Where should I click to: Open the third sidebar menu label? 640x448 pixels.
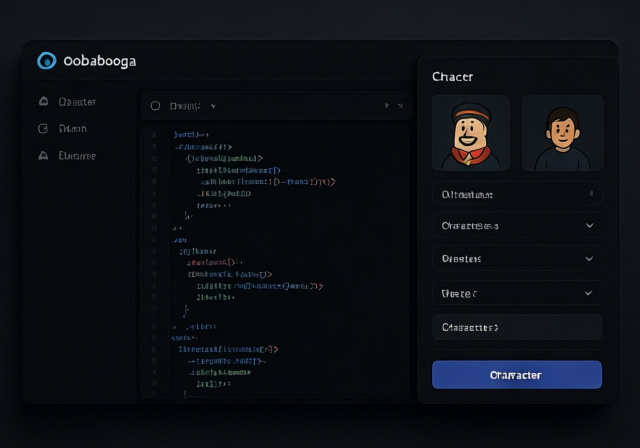pyautogui.click(x=77, y=156)
